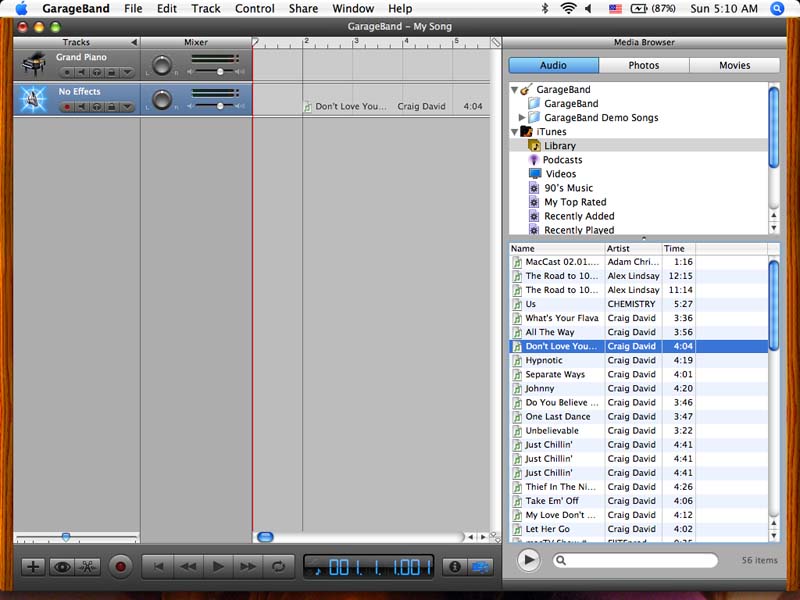This screenshot has width=800, height=600.
Task: Collapse the Tracks header arrow
Action: click(x=134, y=42)
